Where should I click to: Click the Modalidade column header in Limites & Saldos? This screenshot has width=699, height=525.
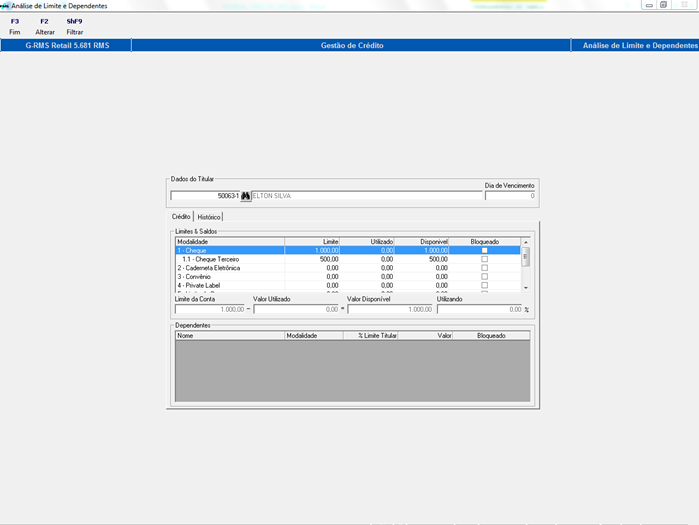230,242
